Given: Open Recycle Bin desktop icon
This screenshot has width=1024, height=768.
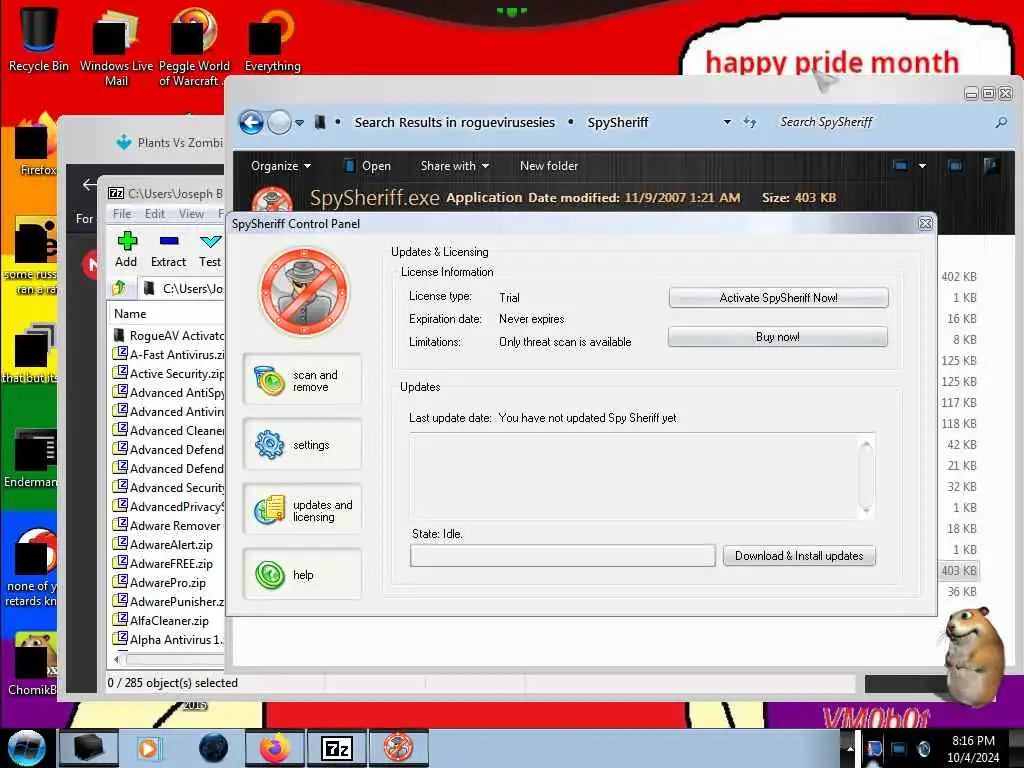Looking at the screenshot, I should point(39,39).
